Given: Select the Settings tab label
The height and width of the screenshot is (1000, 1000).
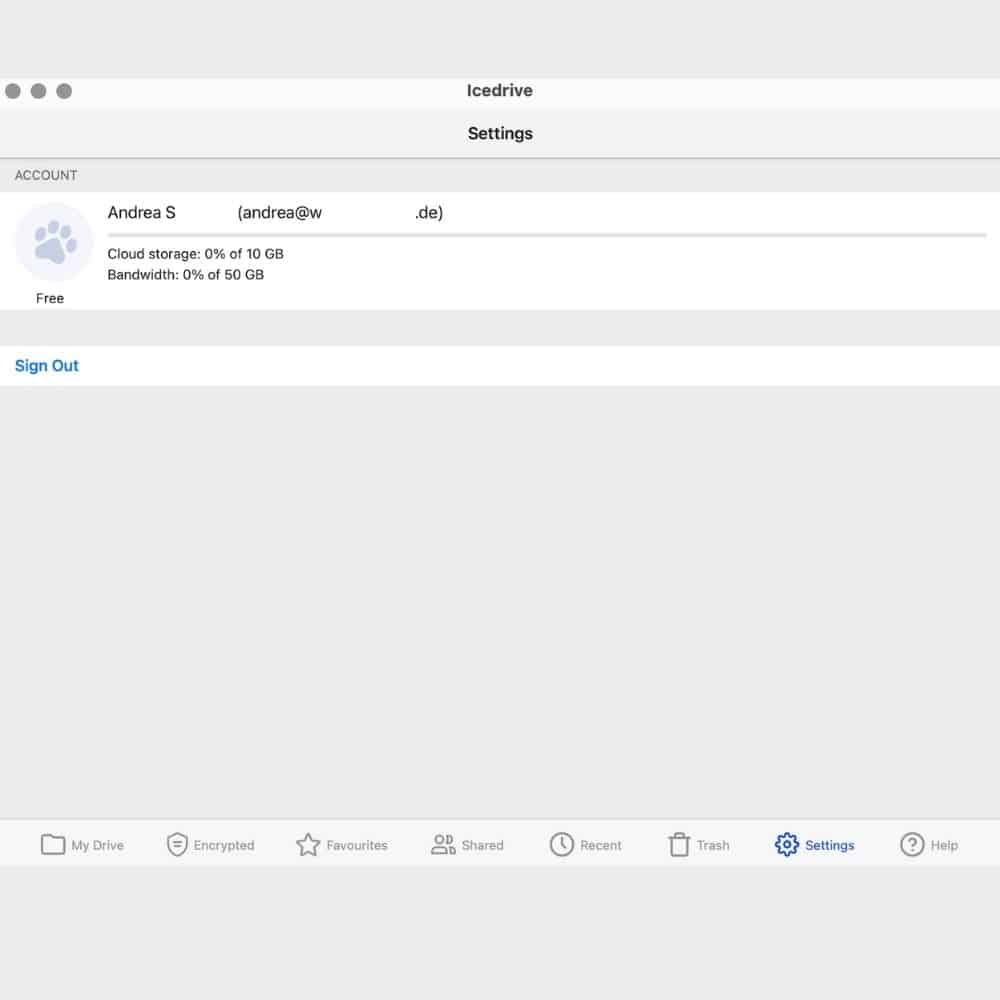Looking at the screenshot, I should click(830, 845).
